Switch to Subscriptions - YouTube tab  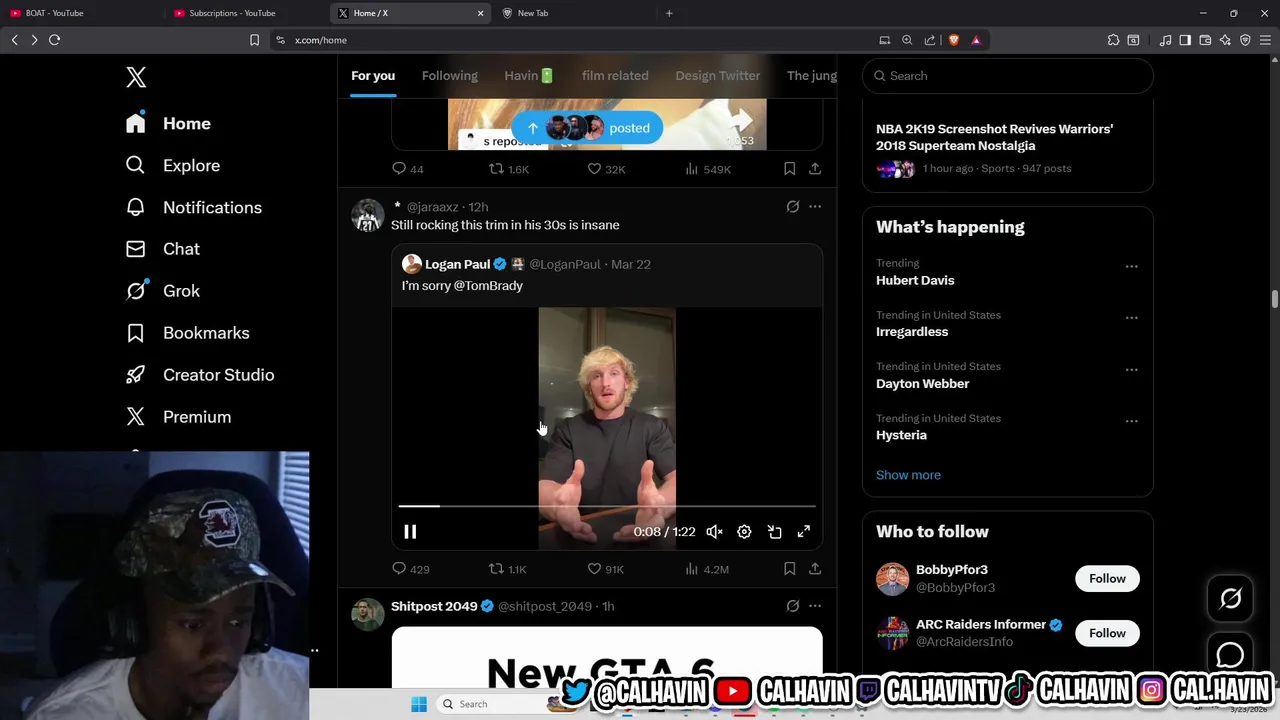(245, 13)
